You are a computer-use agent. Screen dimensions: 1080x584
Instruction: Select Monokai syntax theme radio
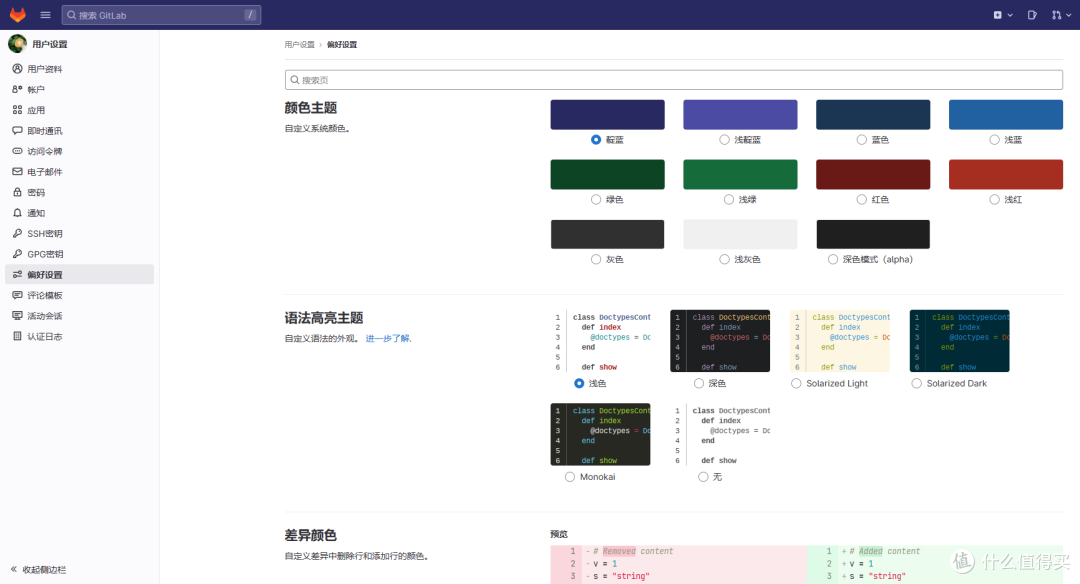click(570, 477)
